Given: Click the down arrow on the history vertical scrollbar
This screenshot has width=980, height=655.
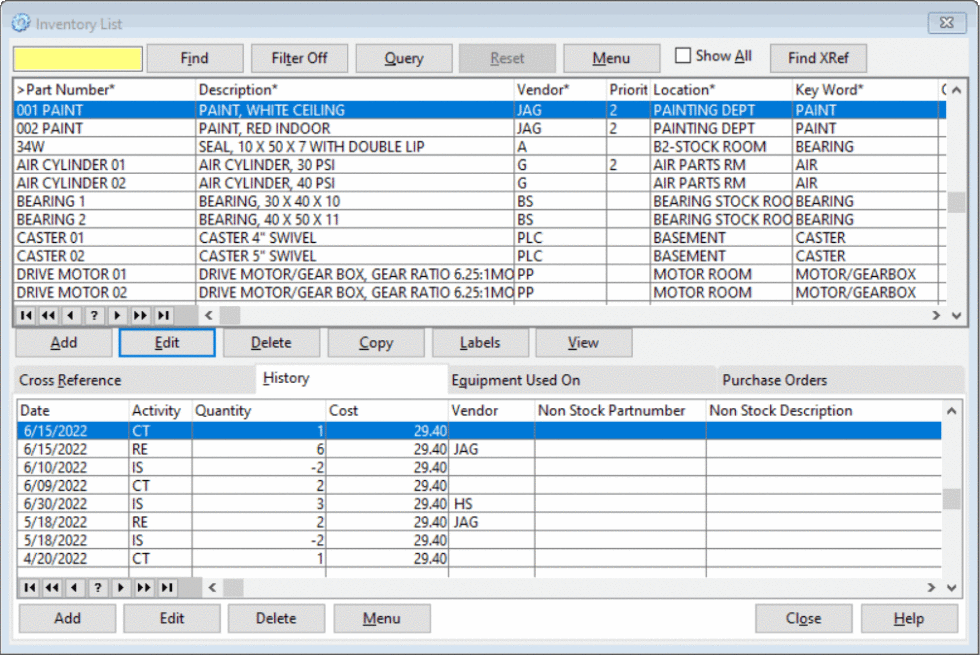Looking at the screenshot, I should (952, 588).
